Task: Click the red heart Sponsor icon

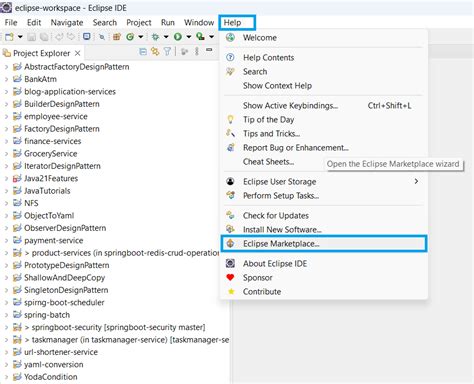Action: pos(230,277)
